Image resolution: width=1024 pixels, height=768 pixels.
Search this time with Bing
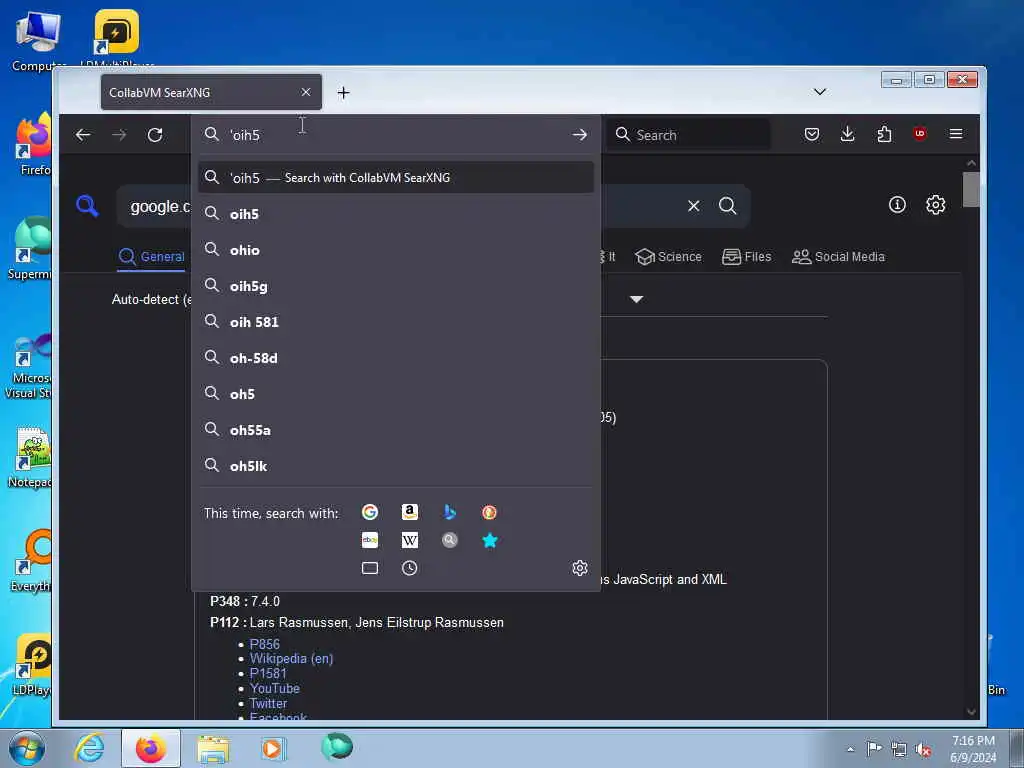(449, 513)
